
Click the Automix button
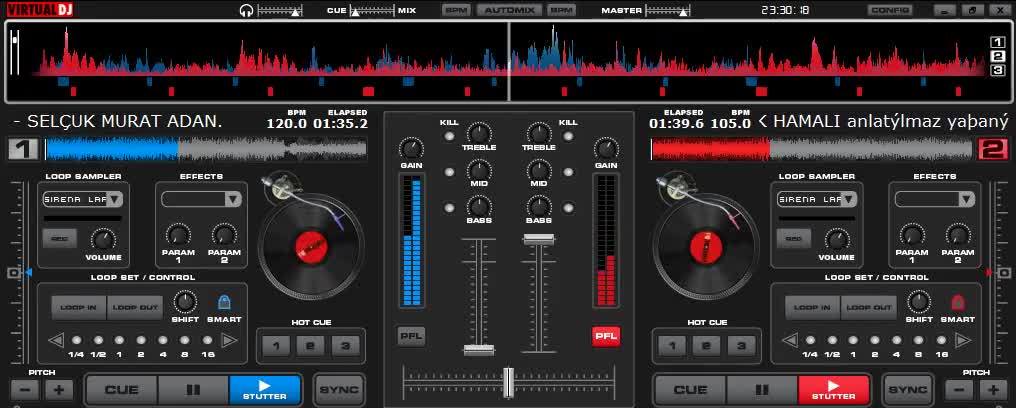coord(509,10)
